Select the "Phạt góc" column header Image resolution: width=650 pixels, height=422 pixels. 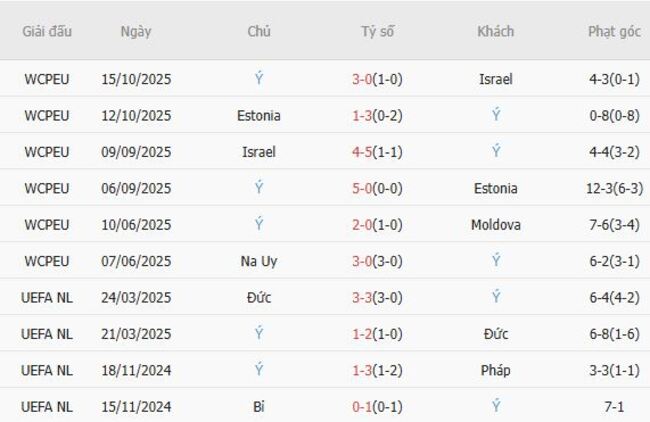[x=614, y=31]
